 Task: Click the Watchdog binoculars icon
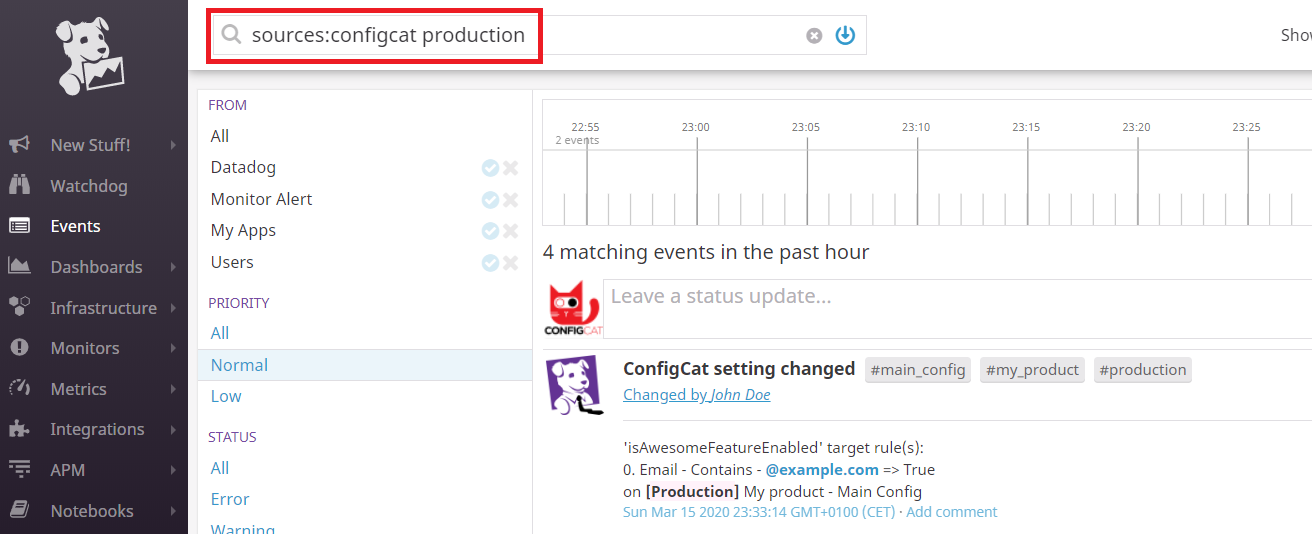click(x=19, y=185)
